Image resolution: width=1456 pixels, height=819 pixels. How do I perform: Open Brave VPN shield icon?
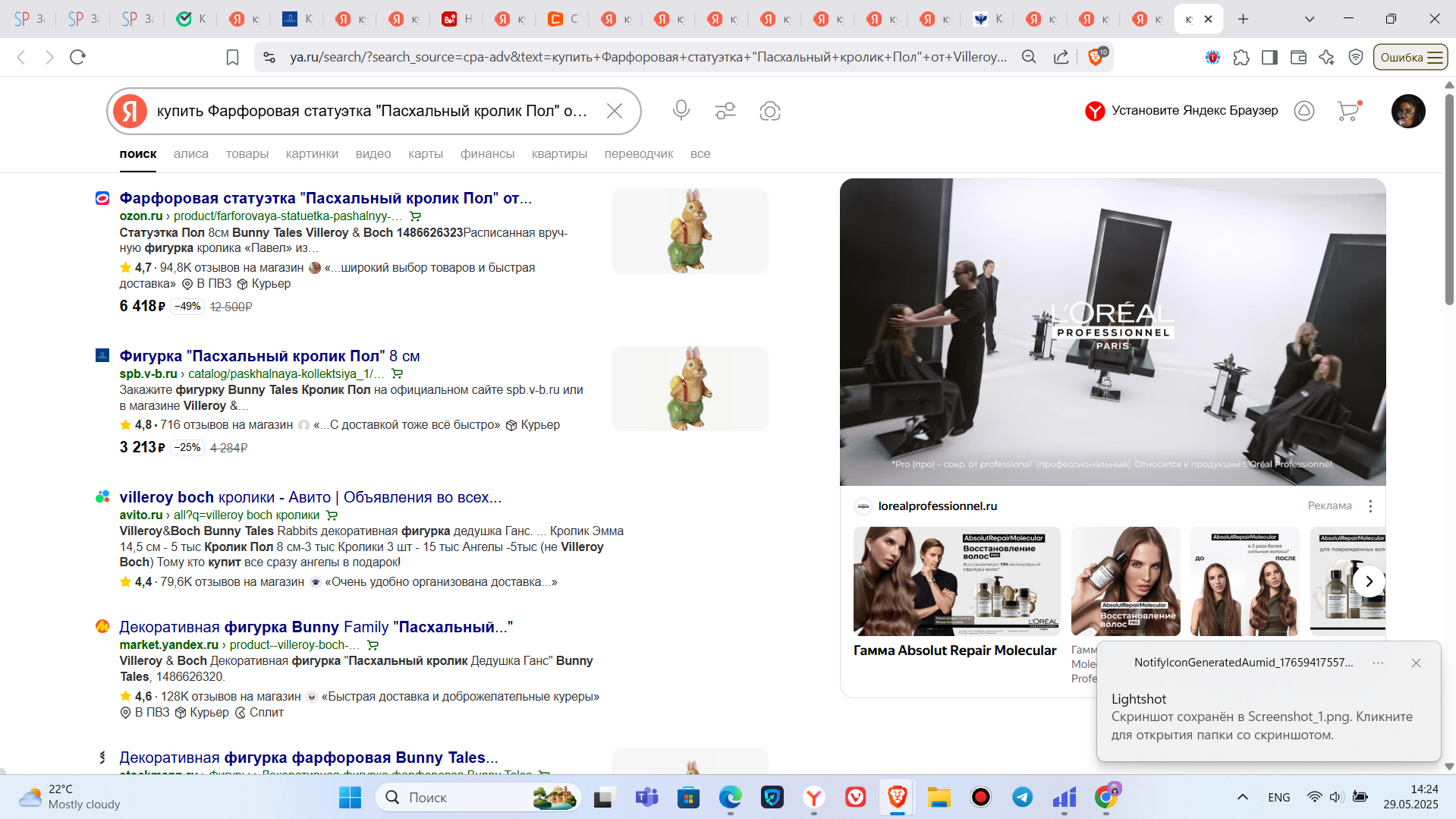pos(1356,57)
